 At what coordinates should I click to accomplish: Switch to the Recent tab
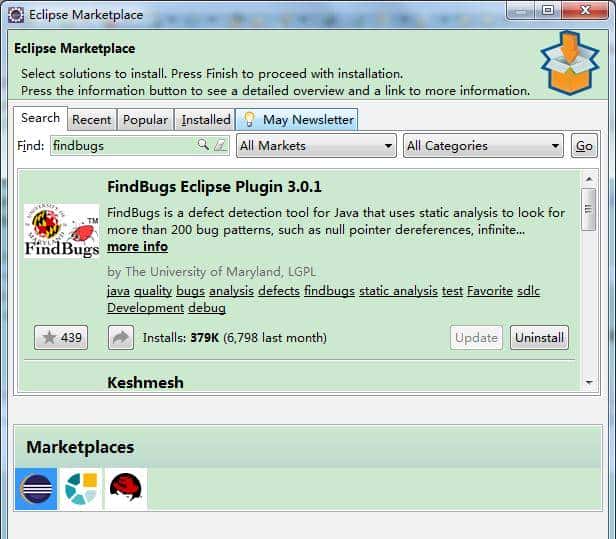[x=92, y=120]
